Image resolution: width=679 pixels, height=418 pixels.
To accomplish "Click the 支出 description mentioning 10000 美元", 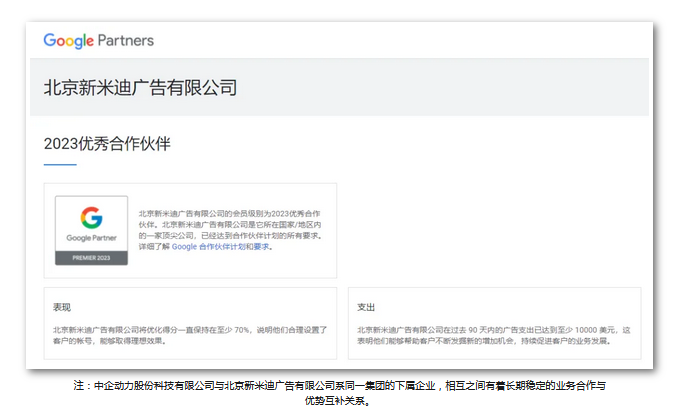I will 494,335.
